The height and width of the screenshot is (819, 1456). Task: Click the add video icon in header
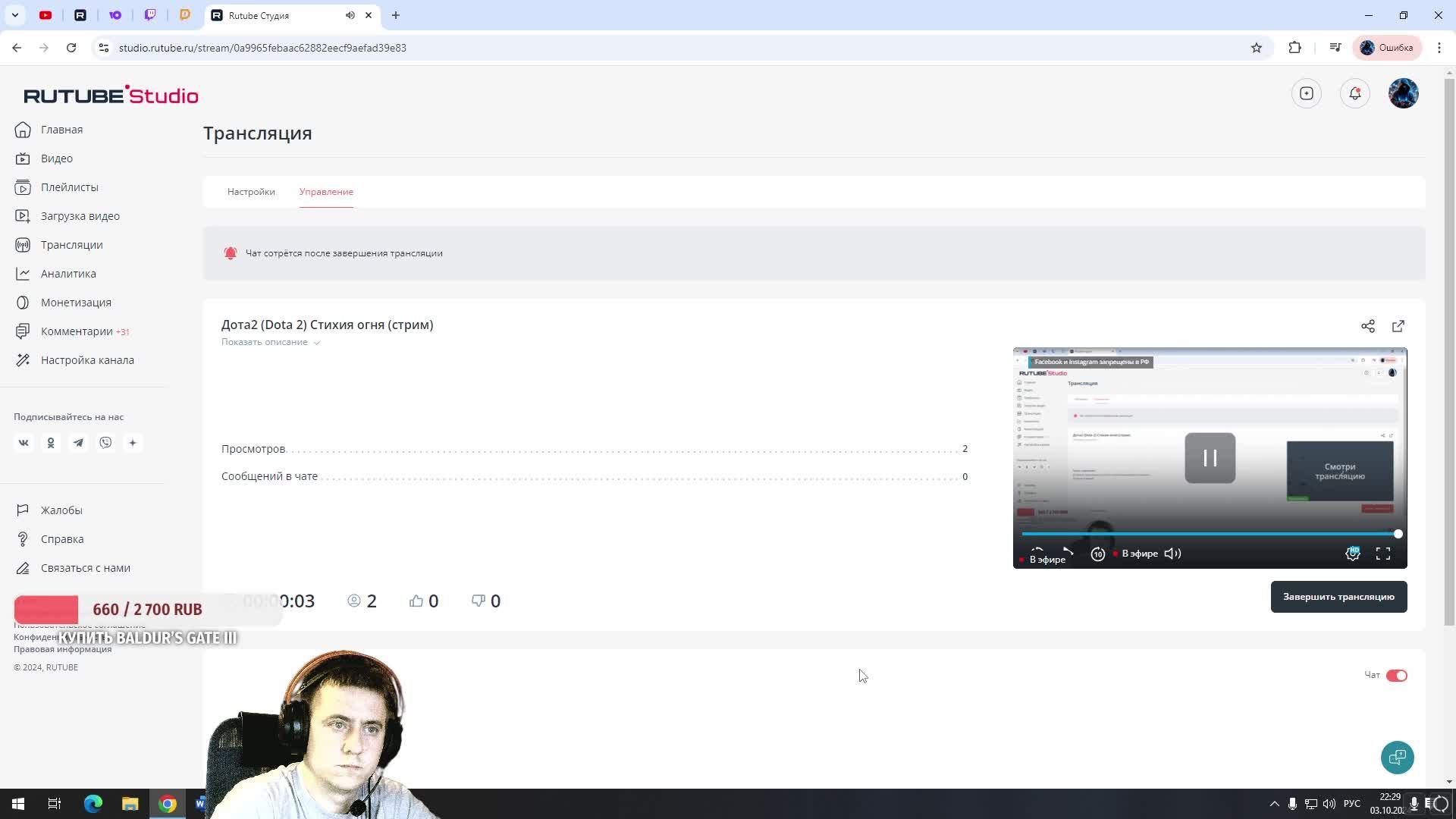(1306, 93)
